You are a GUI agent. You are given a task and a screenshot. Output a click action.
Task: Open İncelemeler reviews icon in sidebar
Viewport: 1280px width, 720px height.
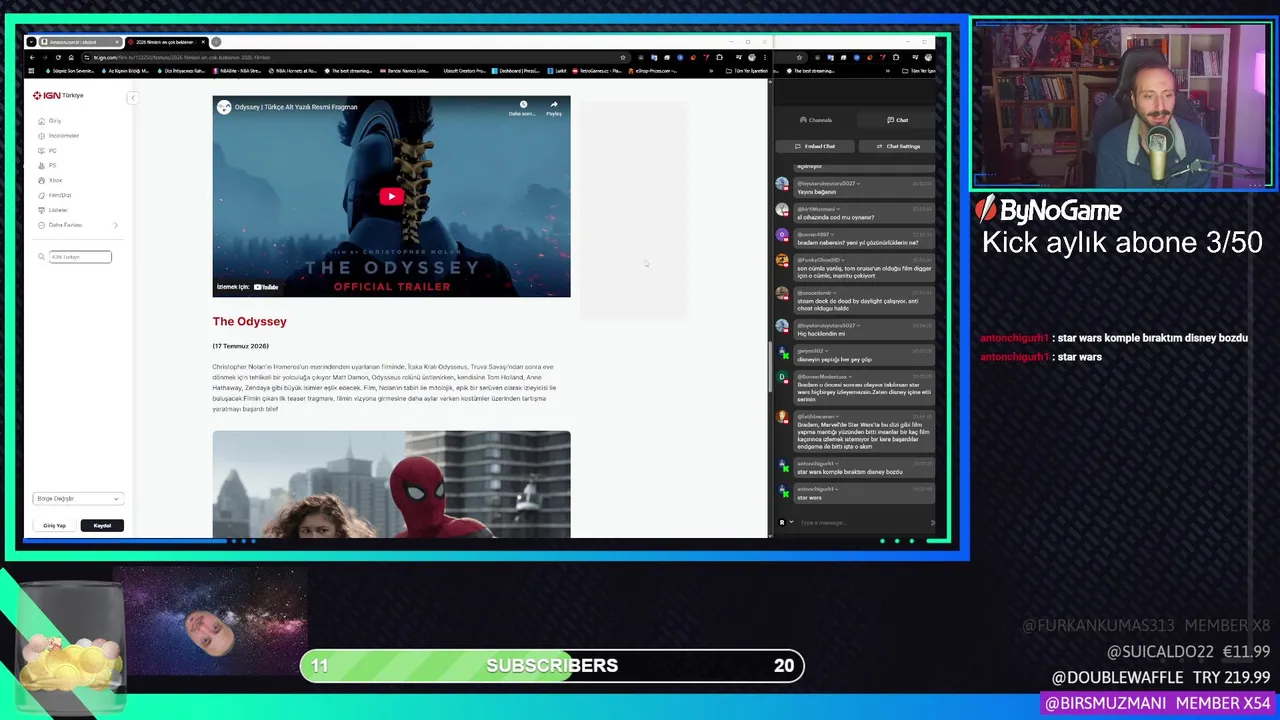coord(42,136)
